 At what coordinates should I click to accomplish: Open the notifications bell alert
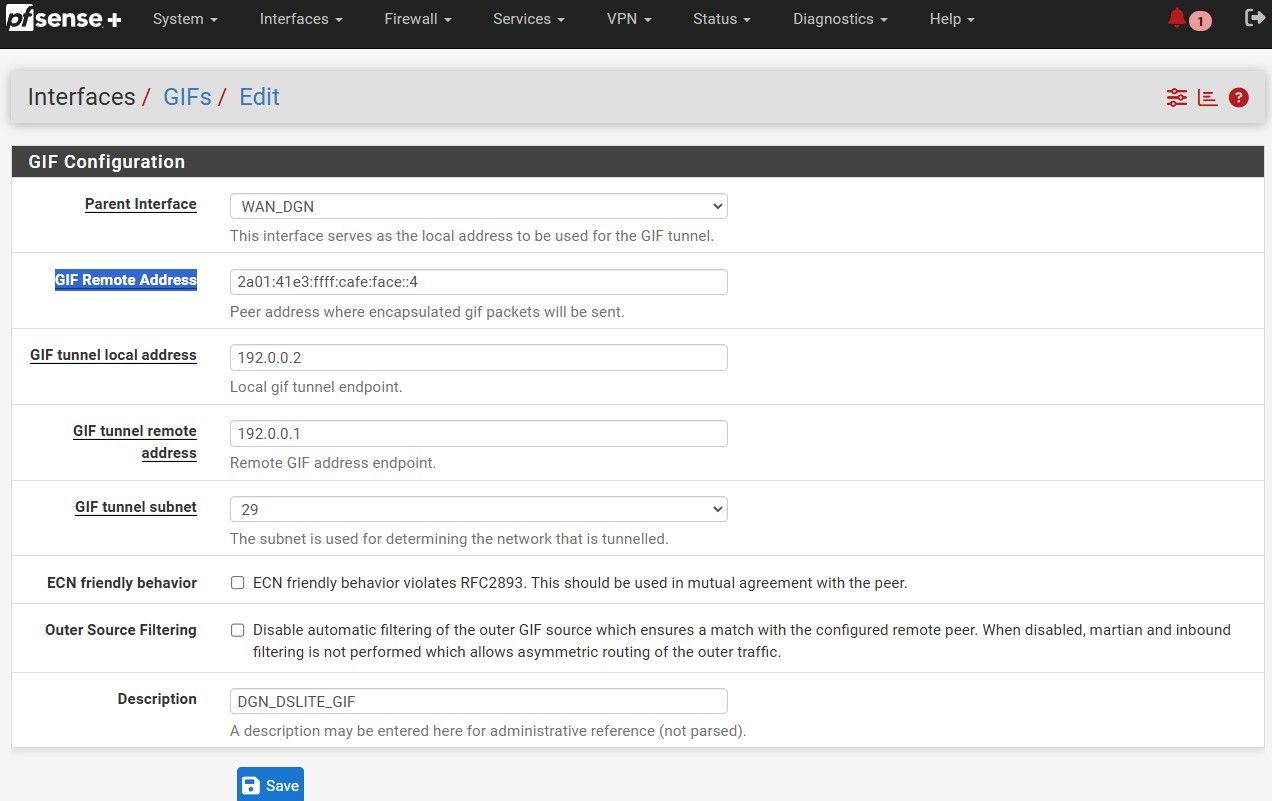1178,19
